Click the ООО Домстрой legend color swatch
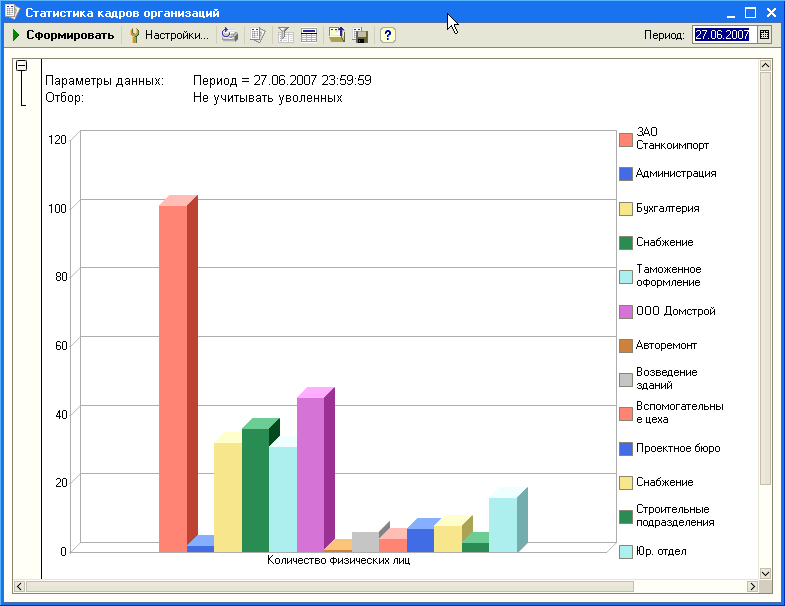This screenshot has height=606, width=785. click(x=626, y=312)
